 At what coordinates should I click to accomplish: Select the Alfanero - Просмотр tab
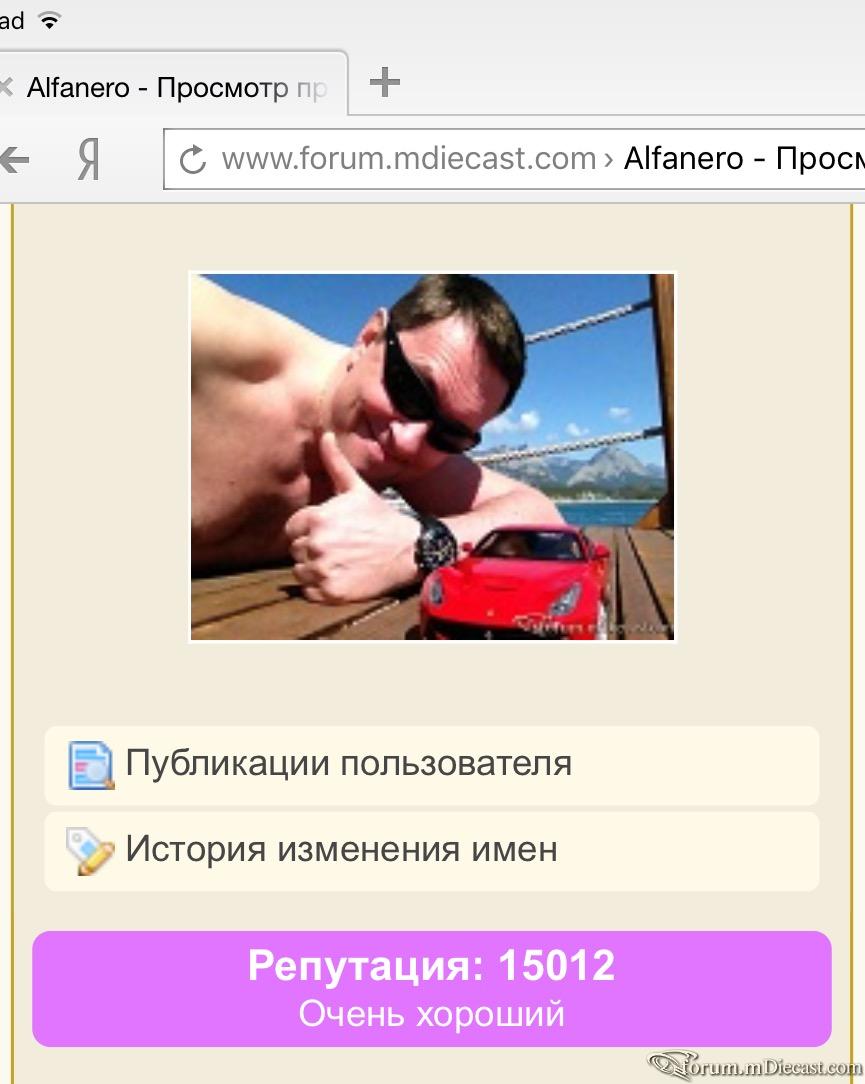pyautogui.click(x=173, y=86)
